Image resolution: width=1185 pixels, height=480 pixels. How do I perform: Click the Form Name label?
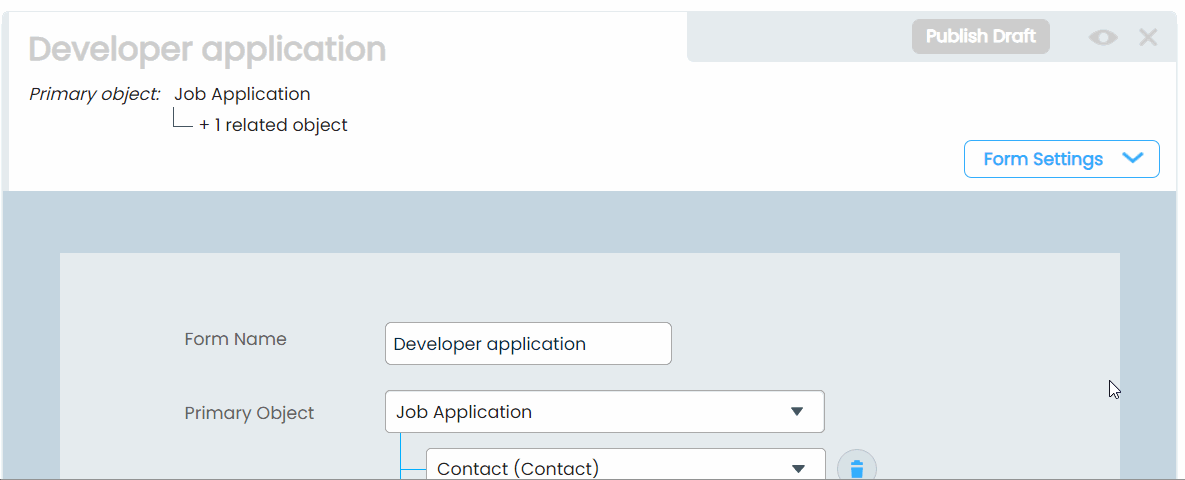[x=235, y=339]
